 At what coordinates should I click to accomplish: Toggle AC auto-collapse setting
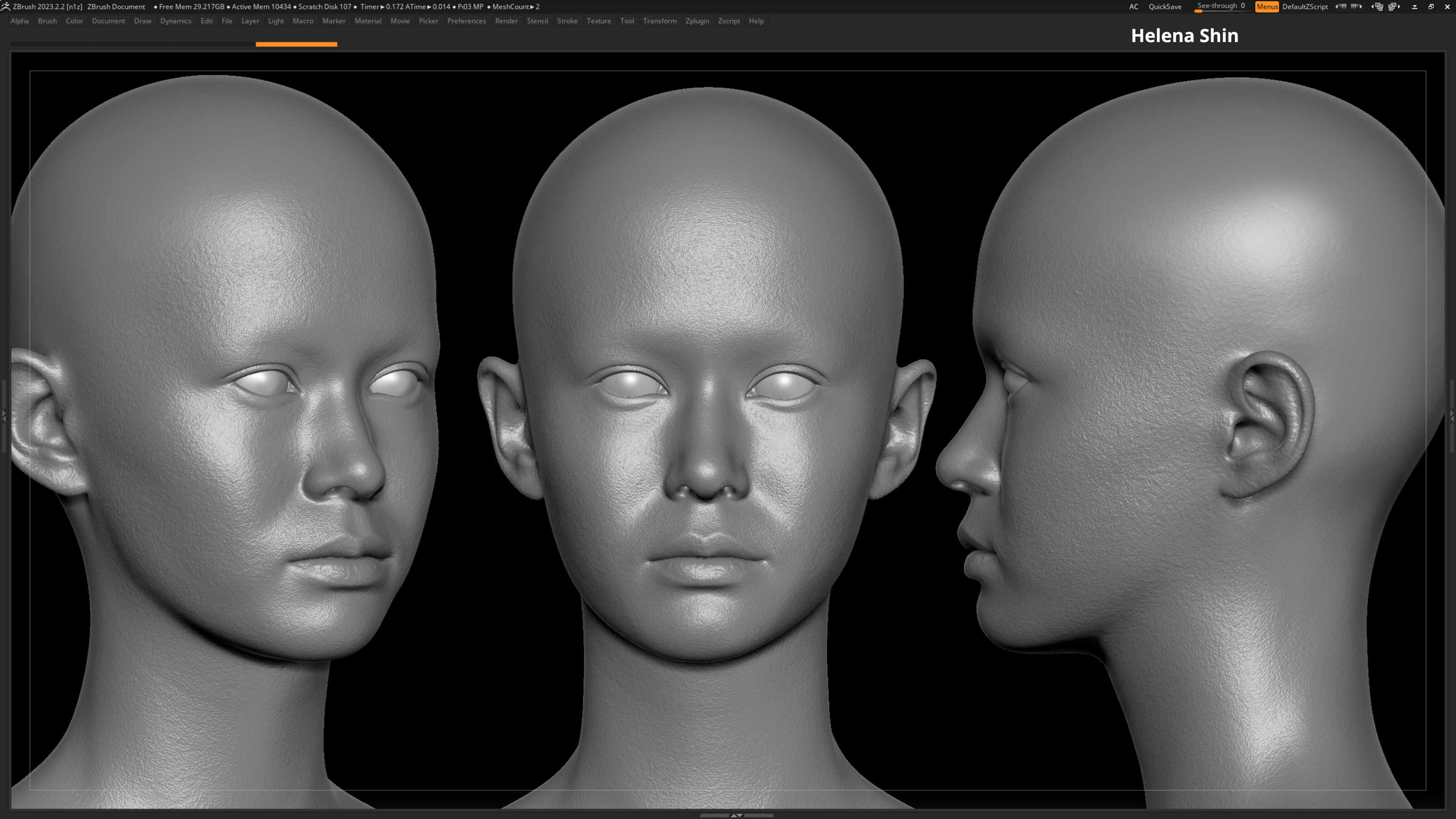pos(1133,6)
